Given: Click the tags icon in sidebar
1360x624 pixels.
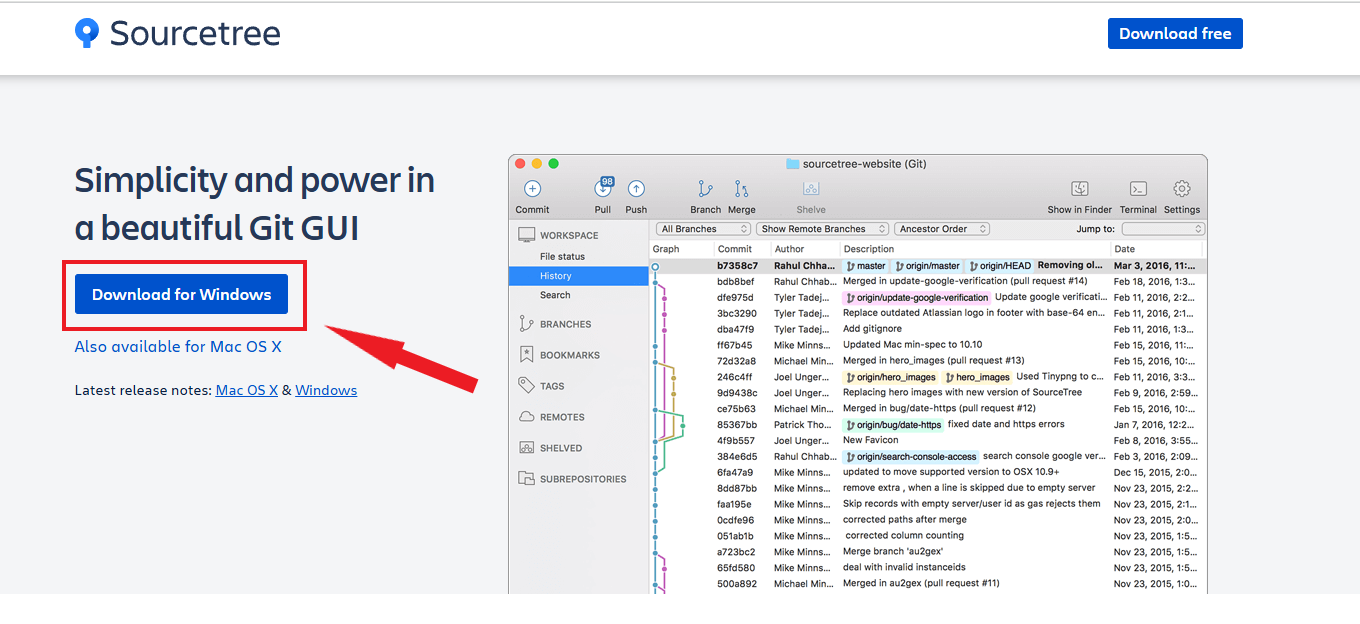Looking at the screenshot, I should pyautogui.click(x=526, y=385).
